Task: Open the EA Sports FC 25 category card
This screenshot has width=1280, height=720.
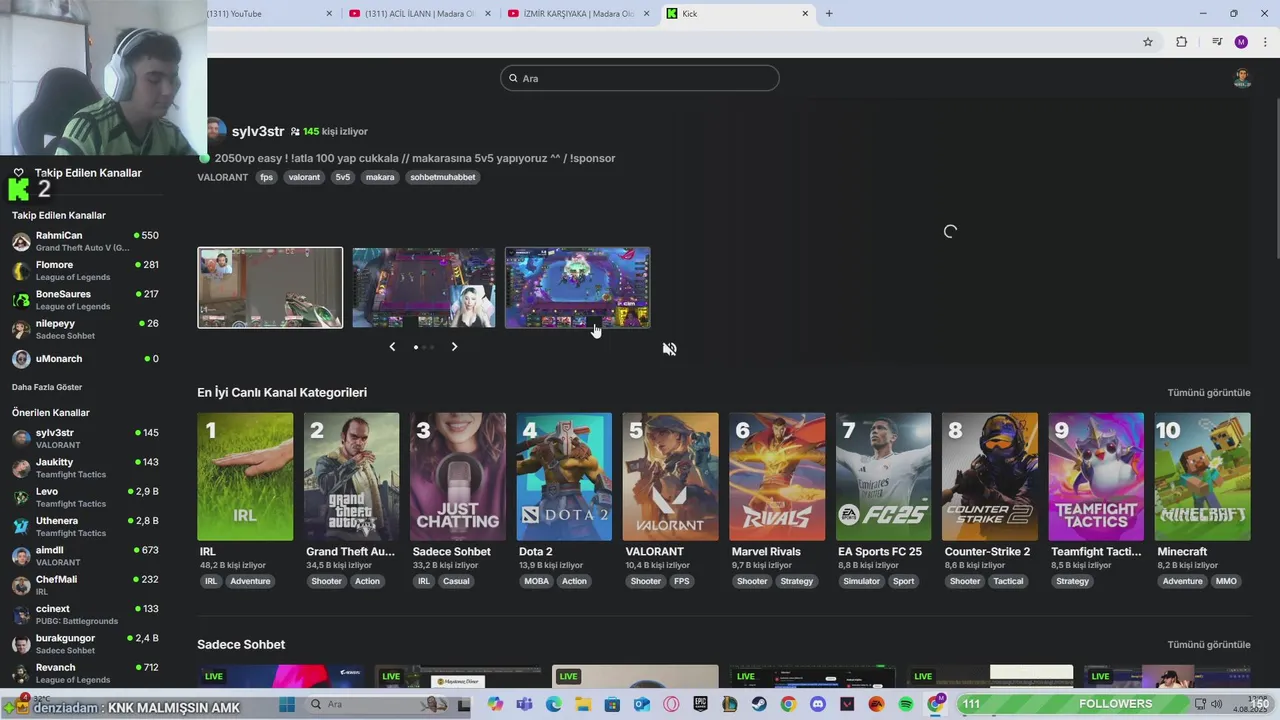Action: pos(883,477)
